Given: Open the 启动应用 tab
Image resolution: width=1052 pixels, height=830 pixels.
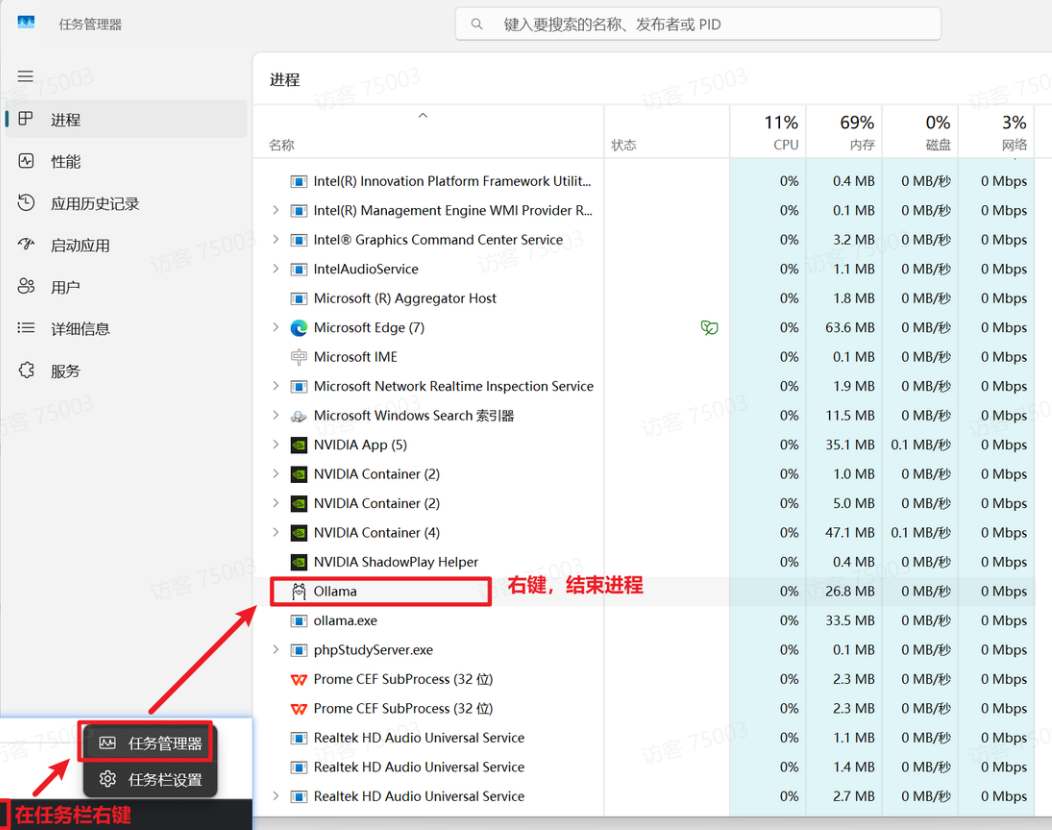Looking at the screenshot, I should 126,245.
